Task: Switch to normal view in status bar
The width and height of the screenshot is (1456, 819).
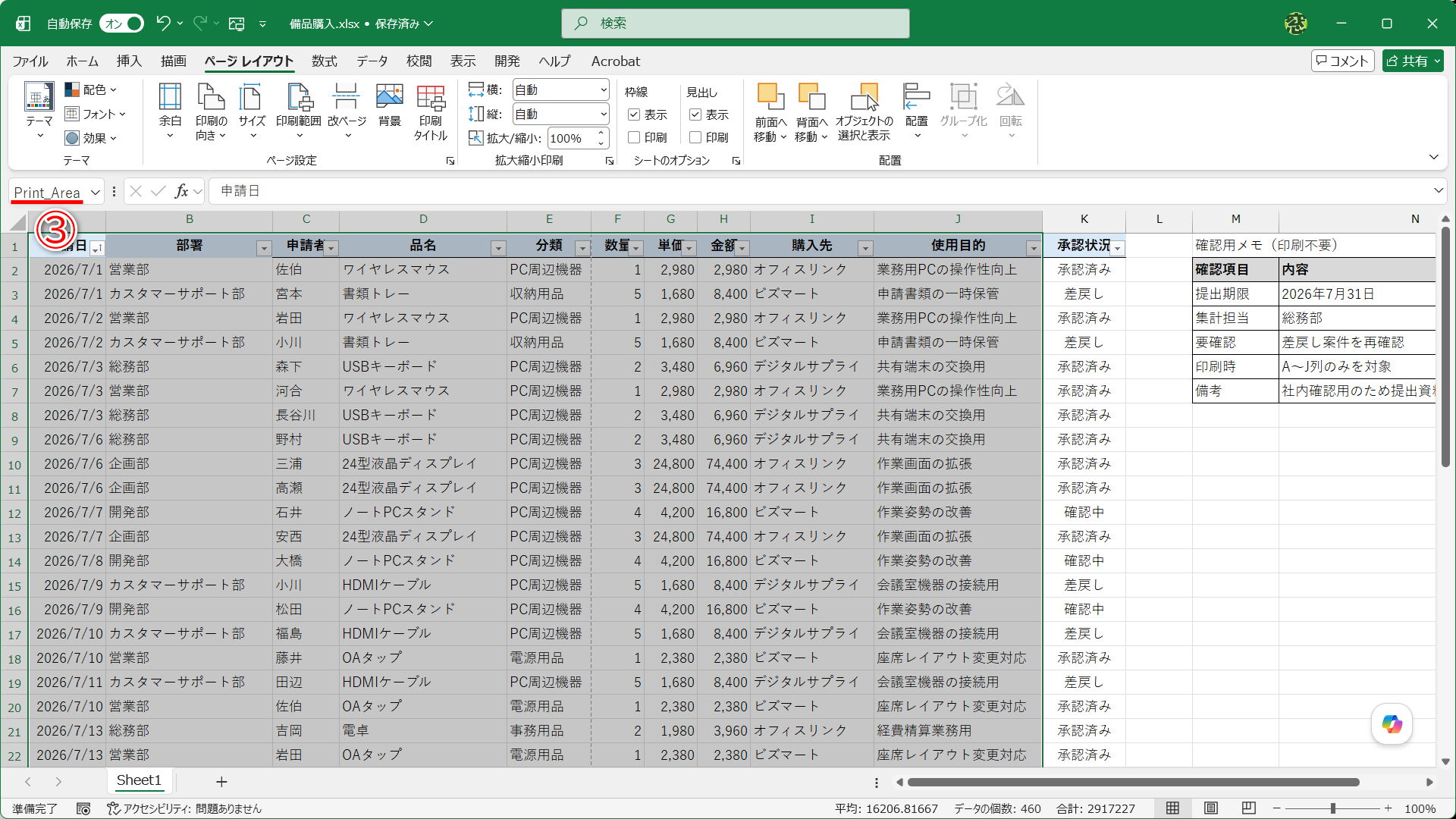Action: 1172,808
